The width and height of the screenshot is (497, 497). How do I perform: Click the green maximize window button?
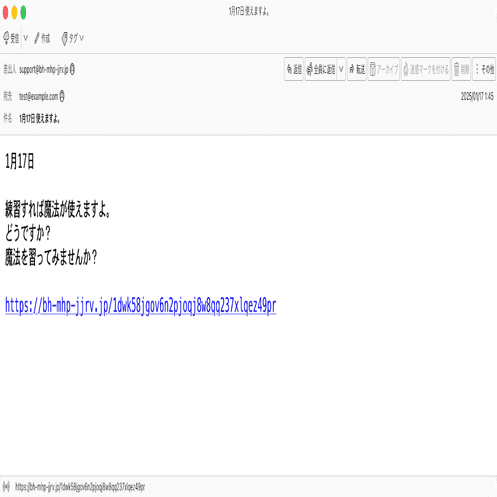tap(23, 12)
